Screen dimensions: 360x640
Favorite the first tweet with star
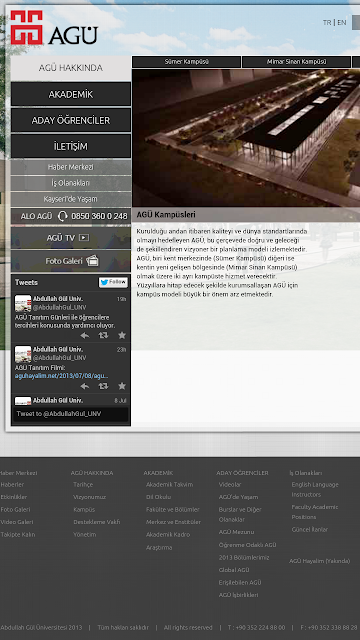[122, 336]
